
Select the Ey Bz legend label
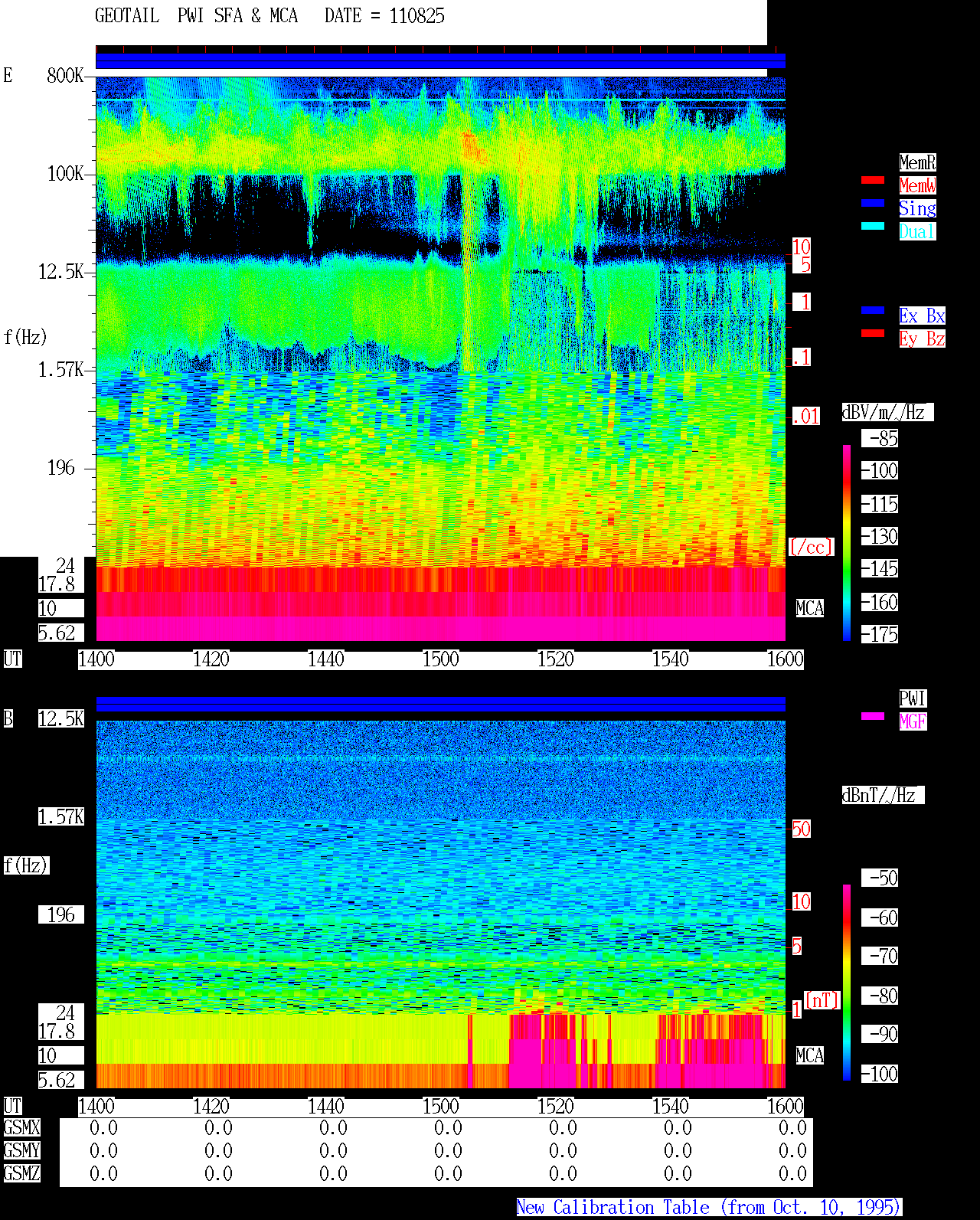[922, 339]
